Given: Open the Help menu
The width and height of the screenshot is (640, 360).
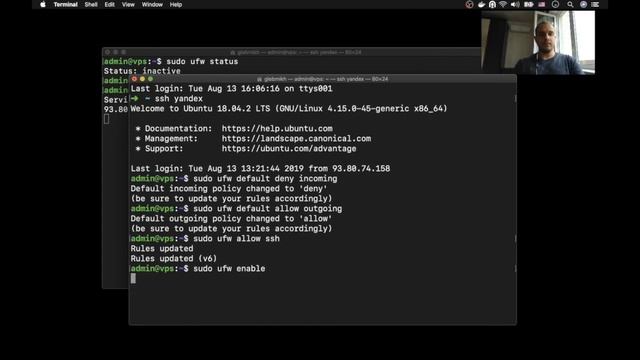Looking at the screenshot, I should coord(176,4).
